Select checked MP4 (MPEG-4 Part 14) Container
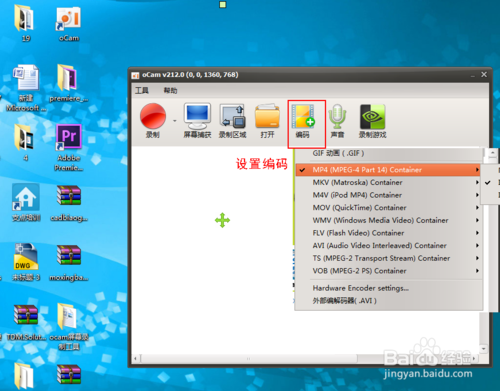The image size is (500, 391). tap(388, 170)
